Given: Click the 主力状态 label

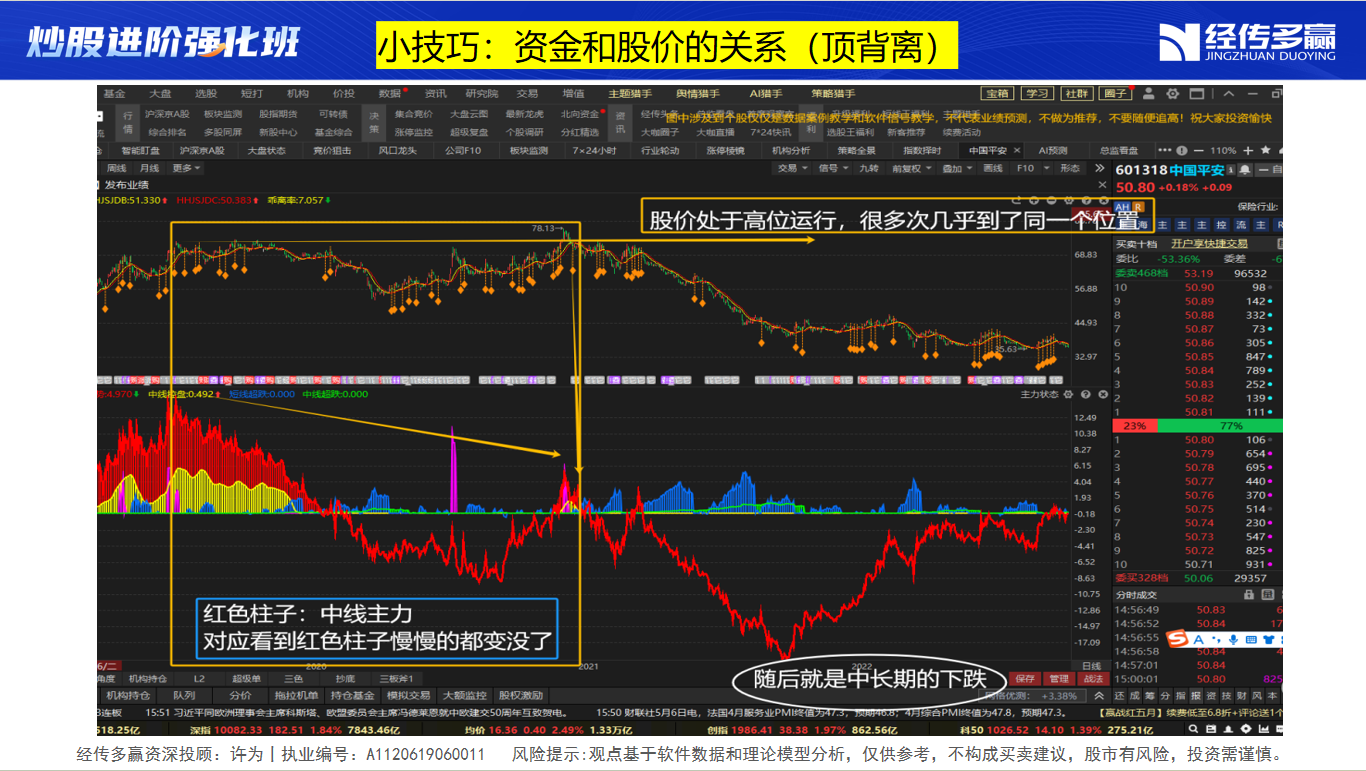Looking at the screenshot, I should [x=1040, y=394].
